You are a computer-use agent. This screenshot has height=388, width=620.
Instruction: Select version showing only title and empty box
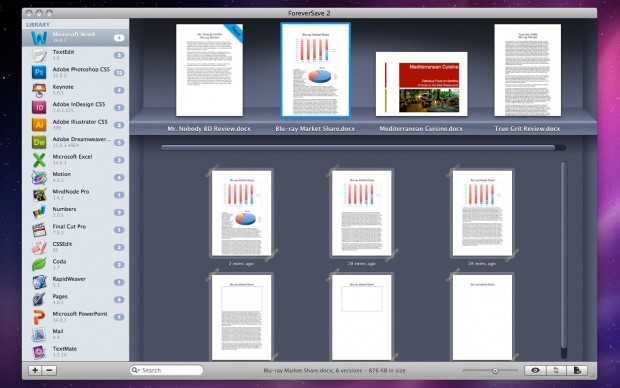click(362, 317)
